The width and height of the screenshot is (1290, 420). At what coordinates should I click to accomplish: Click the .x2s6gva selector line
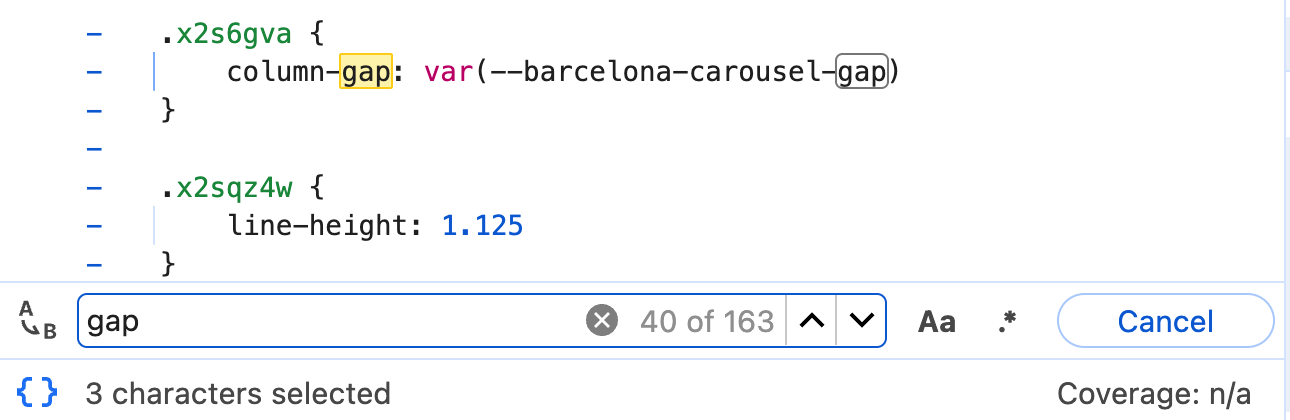point(226,36)
